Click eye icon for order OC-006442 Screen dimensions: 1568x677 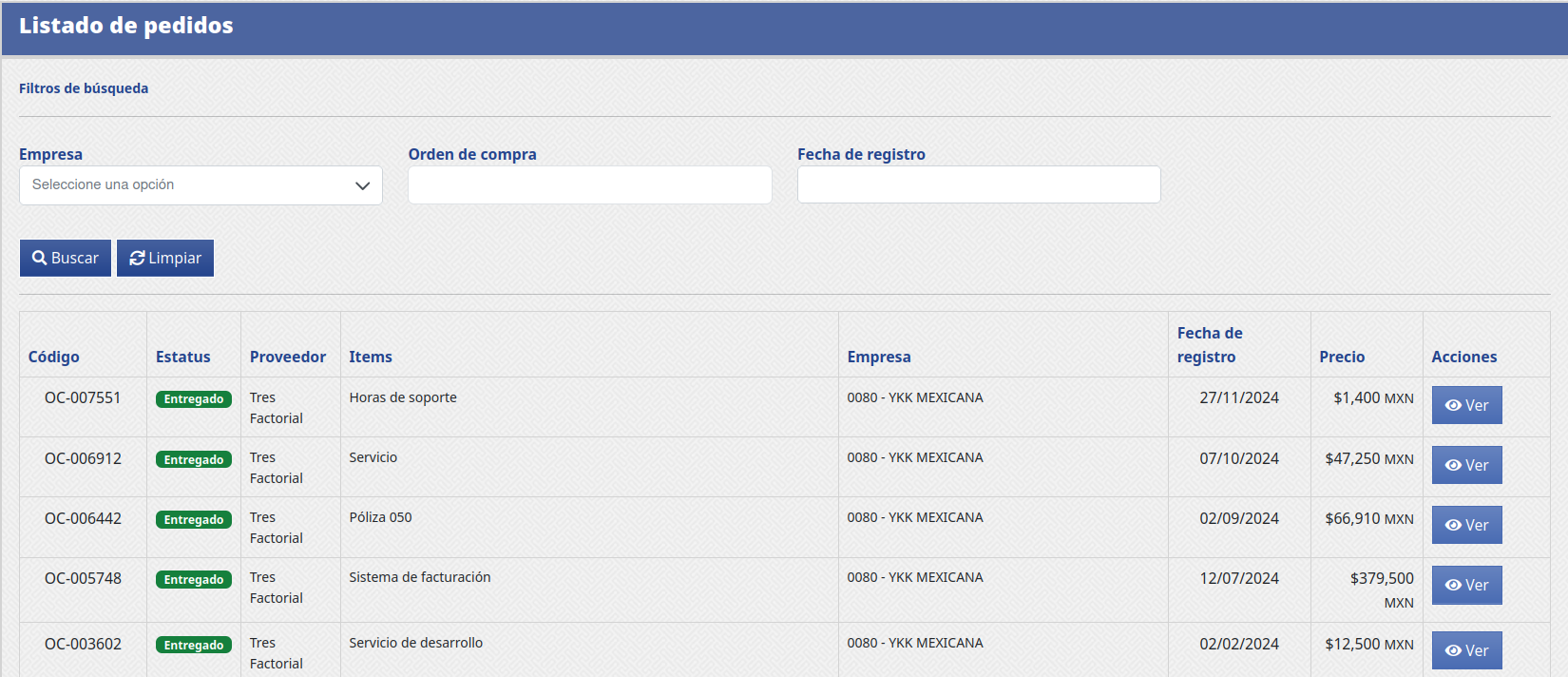(1453, 525)
